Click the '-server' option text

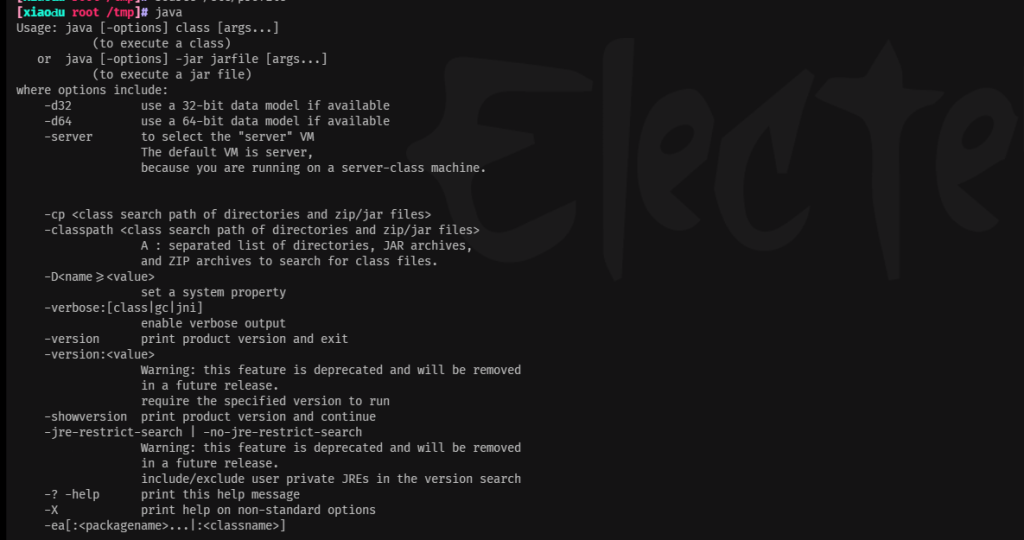[69, 137]
